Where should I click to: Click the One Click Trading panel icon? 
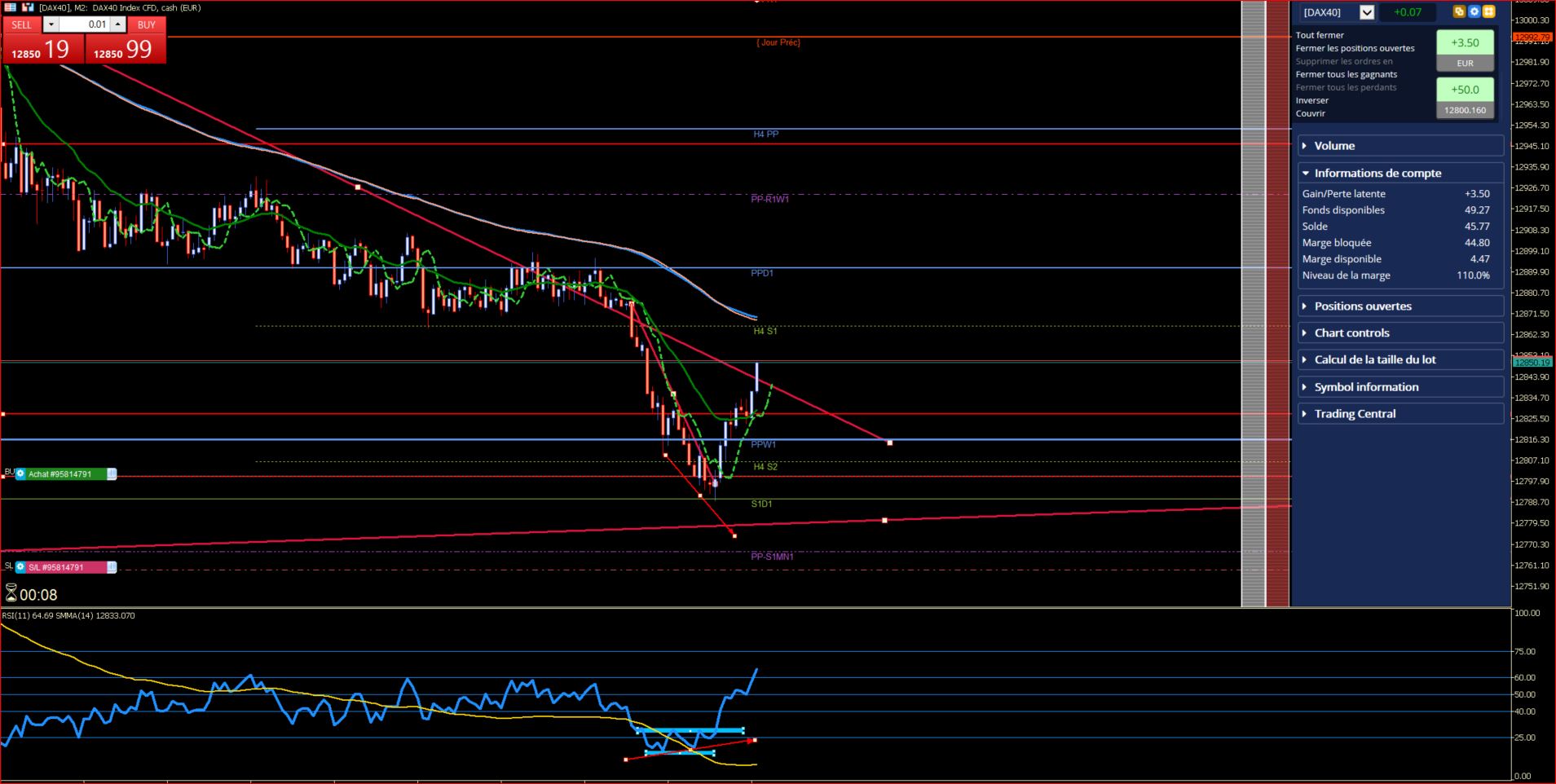(10, 7)
